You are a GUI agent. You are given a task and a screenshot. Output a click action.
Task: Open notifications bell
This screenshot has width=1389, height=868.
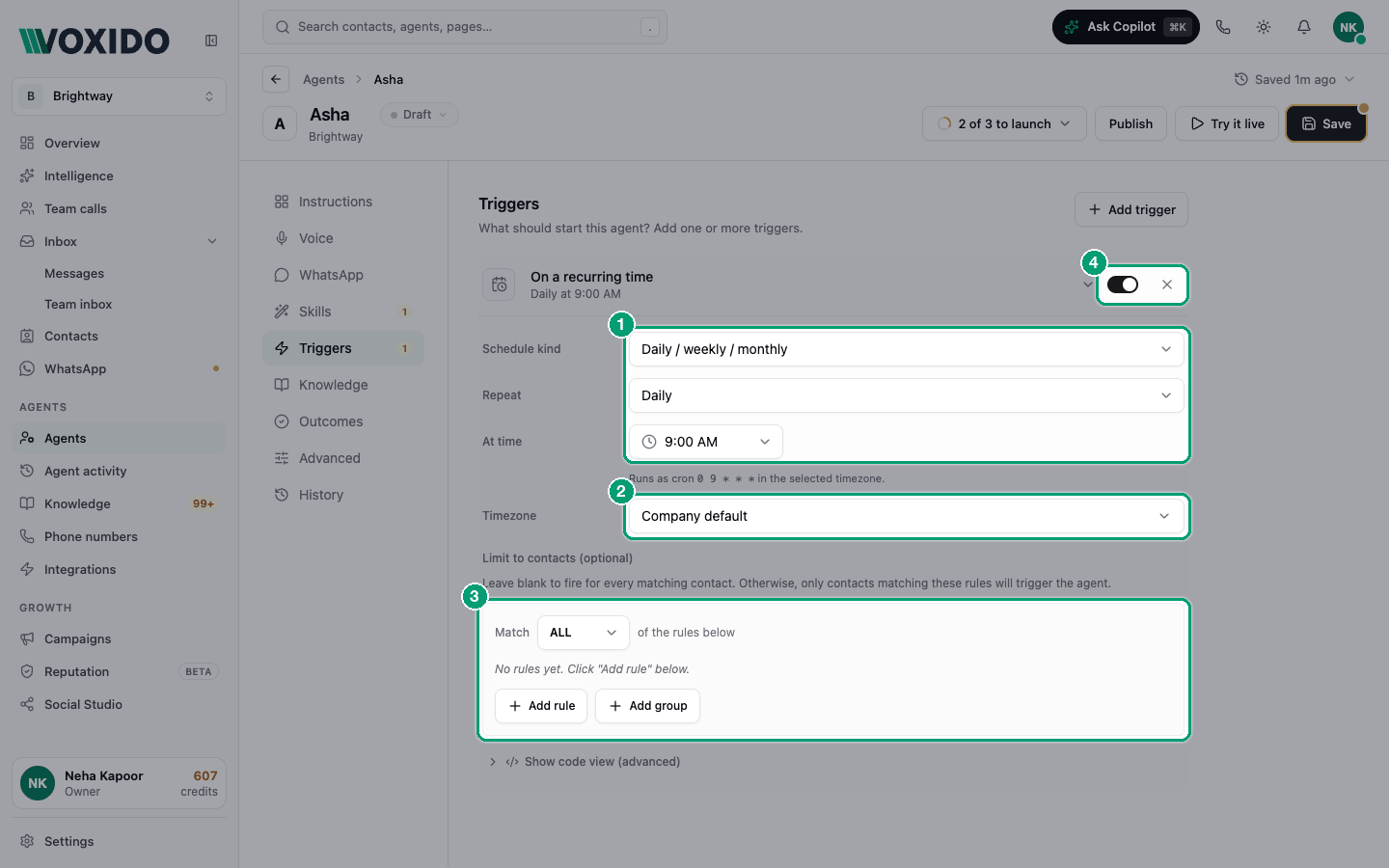pyautogui.click(x=1304, y=27)
